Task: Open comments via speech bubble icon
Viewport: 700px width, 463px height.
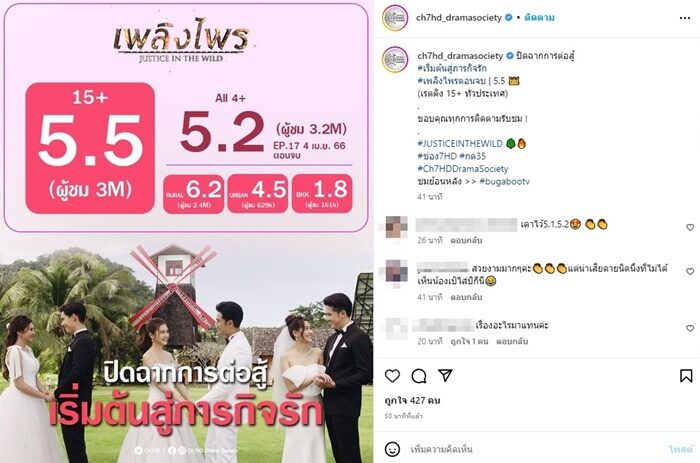Action: point(419,376)
